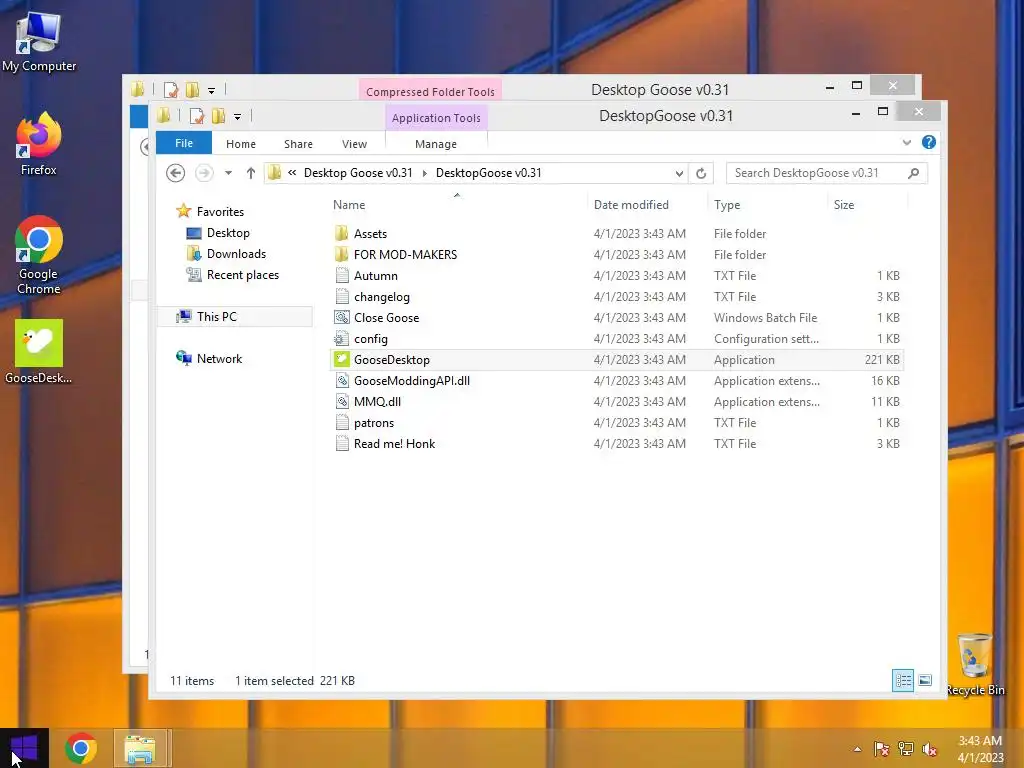This screenshot has width=1024, height=768.
Task: Click DesktopGoose v0.31 breadcrumb segment
Action: point(488,173)
